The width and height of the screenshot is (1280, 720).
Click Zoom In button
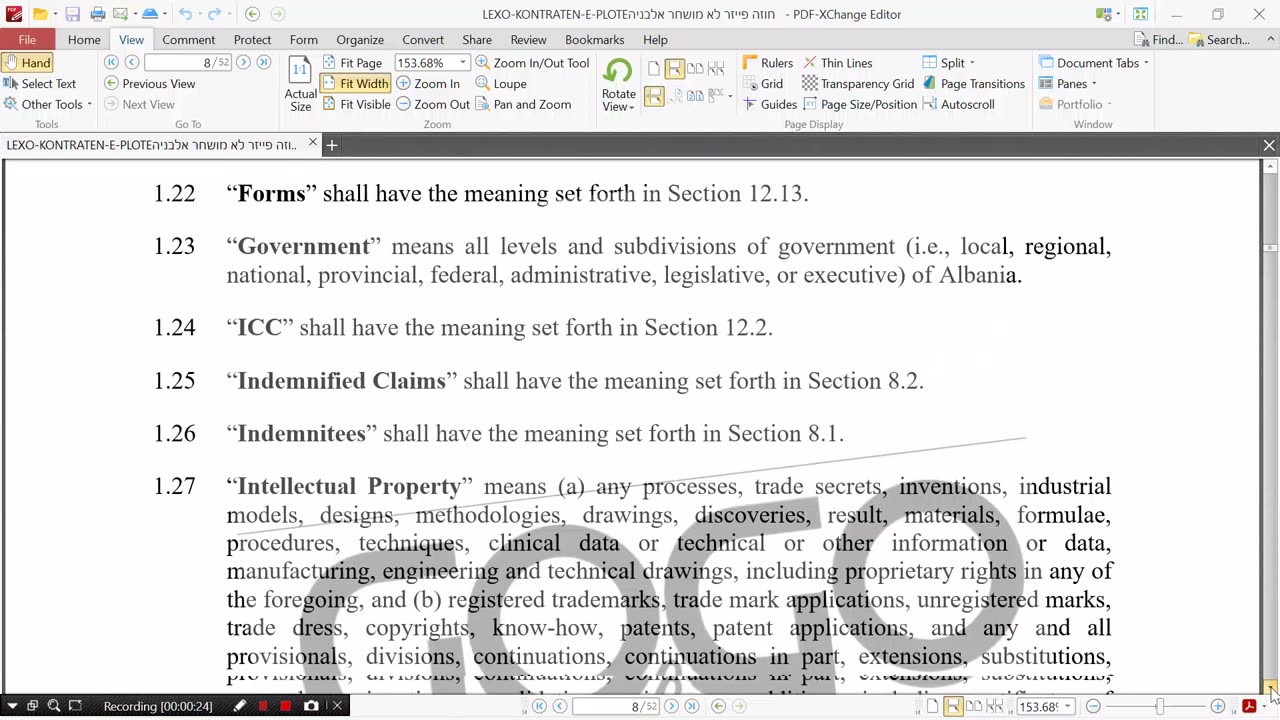tap(428, 84)
